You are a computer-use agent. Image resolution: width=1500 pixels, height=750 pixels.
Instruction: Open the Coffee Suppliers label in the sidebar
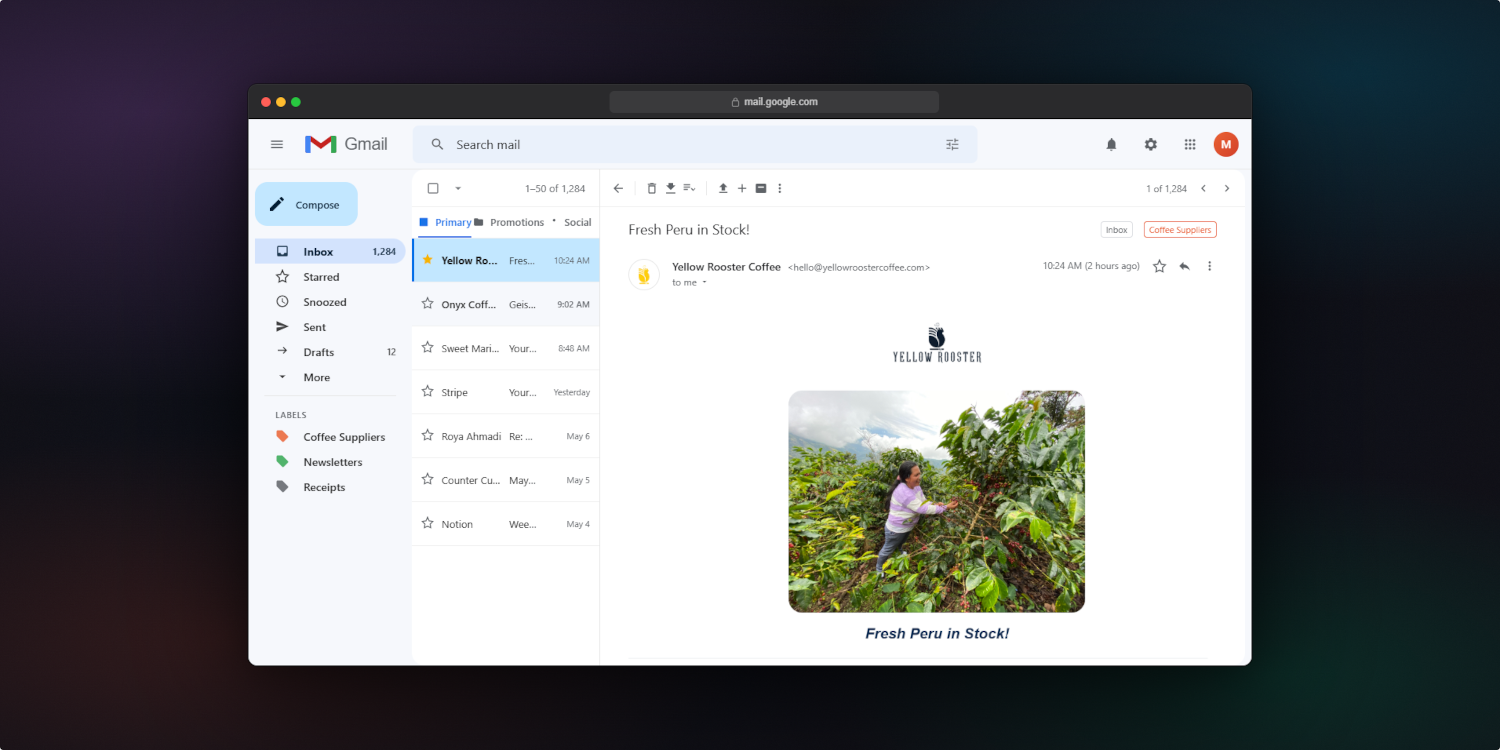pyautogui.click(x=330, y=437)
